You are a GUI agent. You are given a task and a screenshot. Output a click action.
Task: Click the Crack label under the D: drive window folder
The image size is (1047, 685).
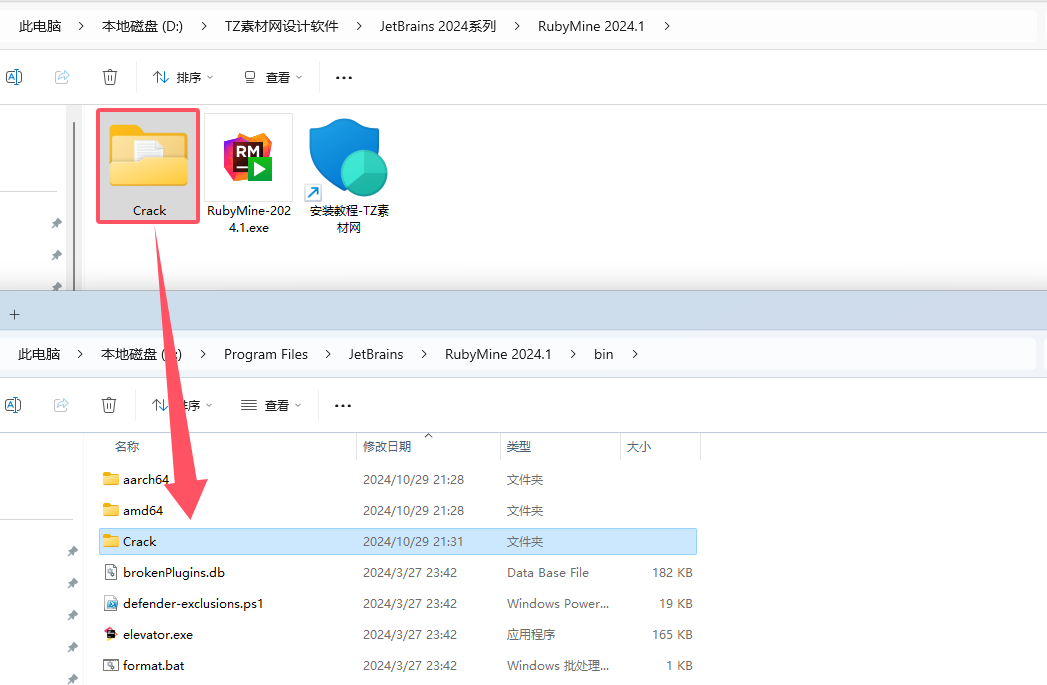(150, 210)
